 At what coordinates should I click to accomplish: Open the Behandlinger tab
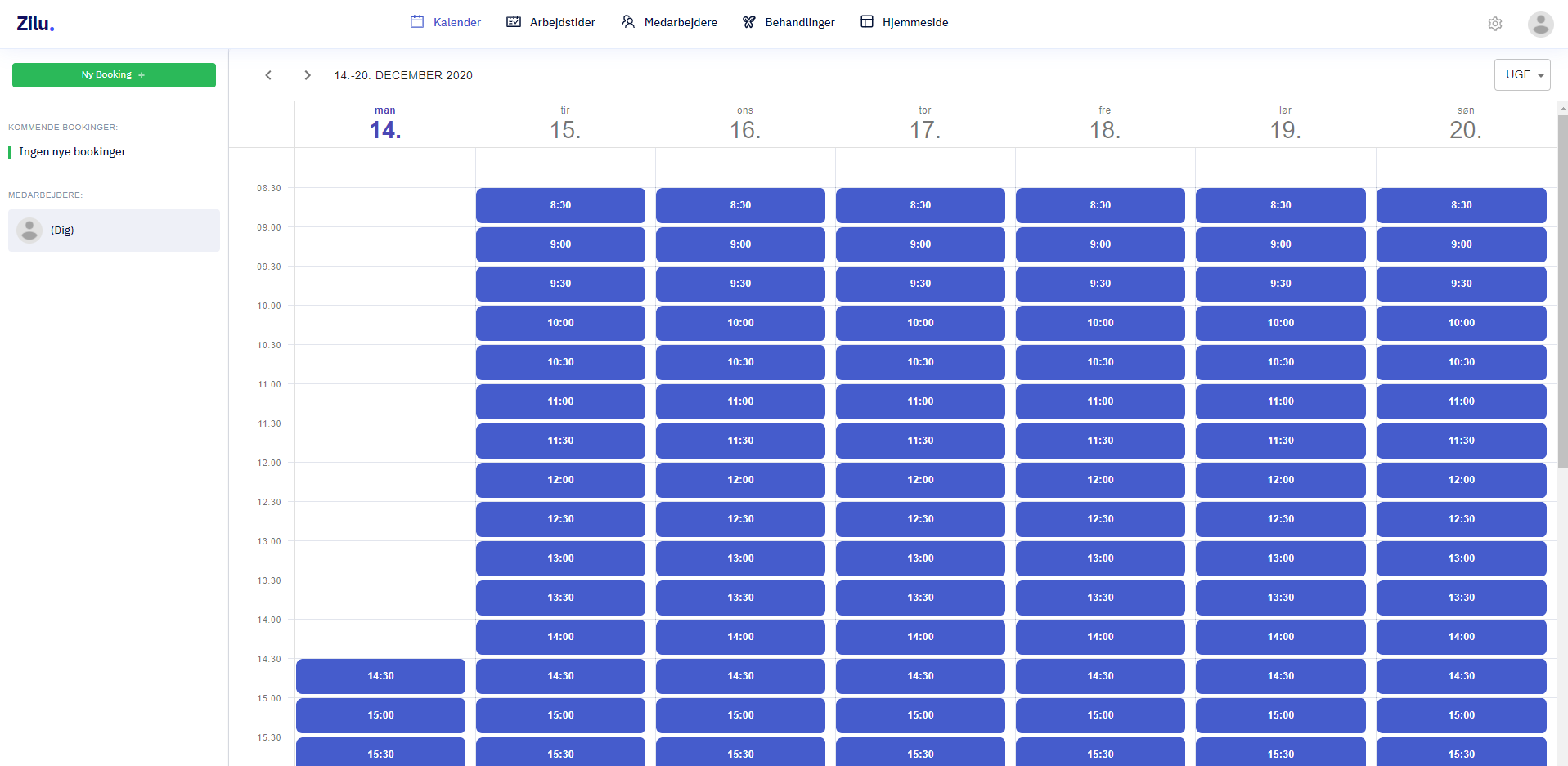click(x=788, y=22)
